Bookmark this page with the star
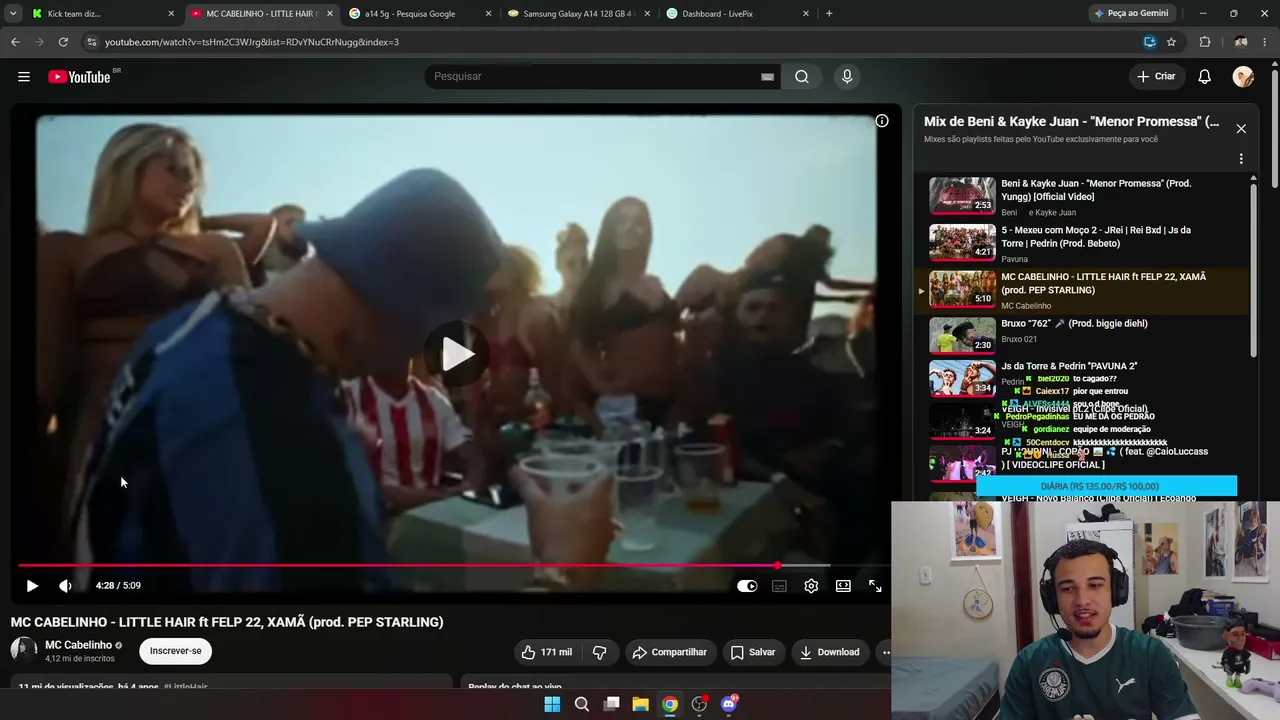Image resolution: width=1280 pixels, height=720 pixels. pyautogui.click(x=1171, y=42)
